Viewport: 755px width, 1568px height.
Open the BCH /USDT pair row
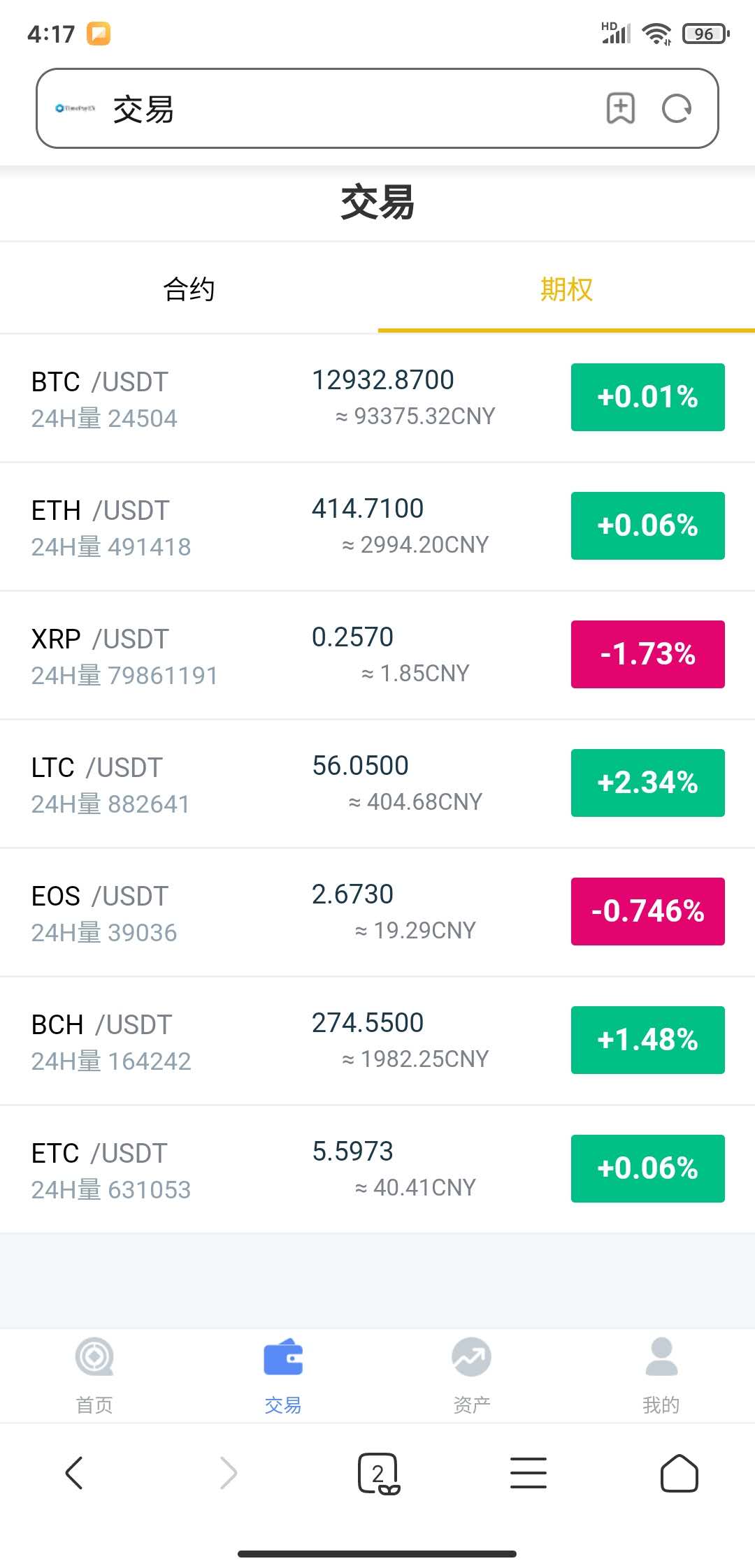[x=377, y=1041]
